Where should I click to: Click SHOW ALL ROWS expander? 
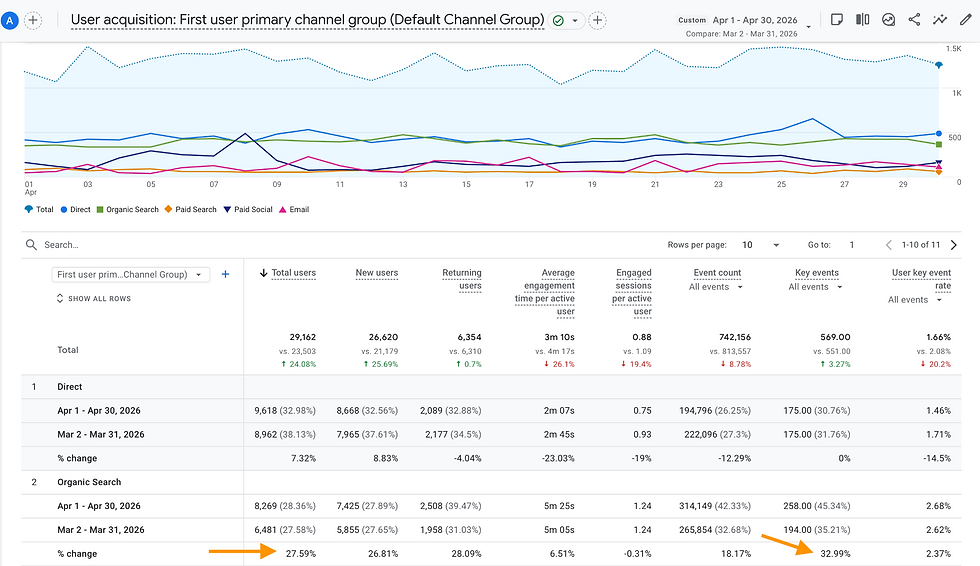pyautogui.click(x=94, y=299)
